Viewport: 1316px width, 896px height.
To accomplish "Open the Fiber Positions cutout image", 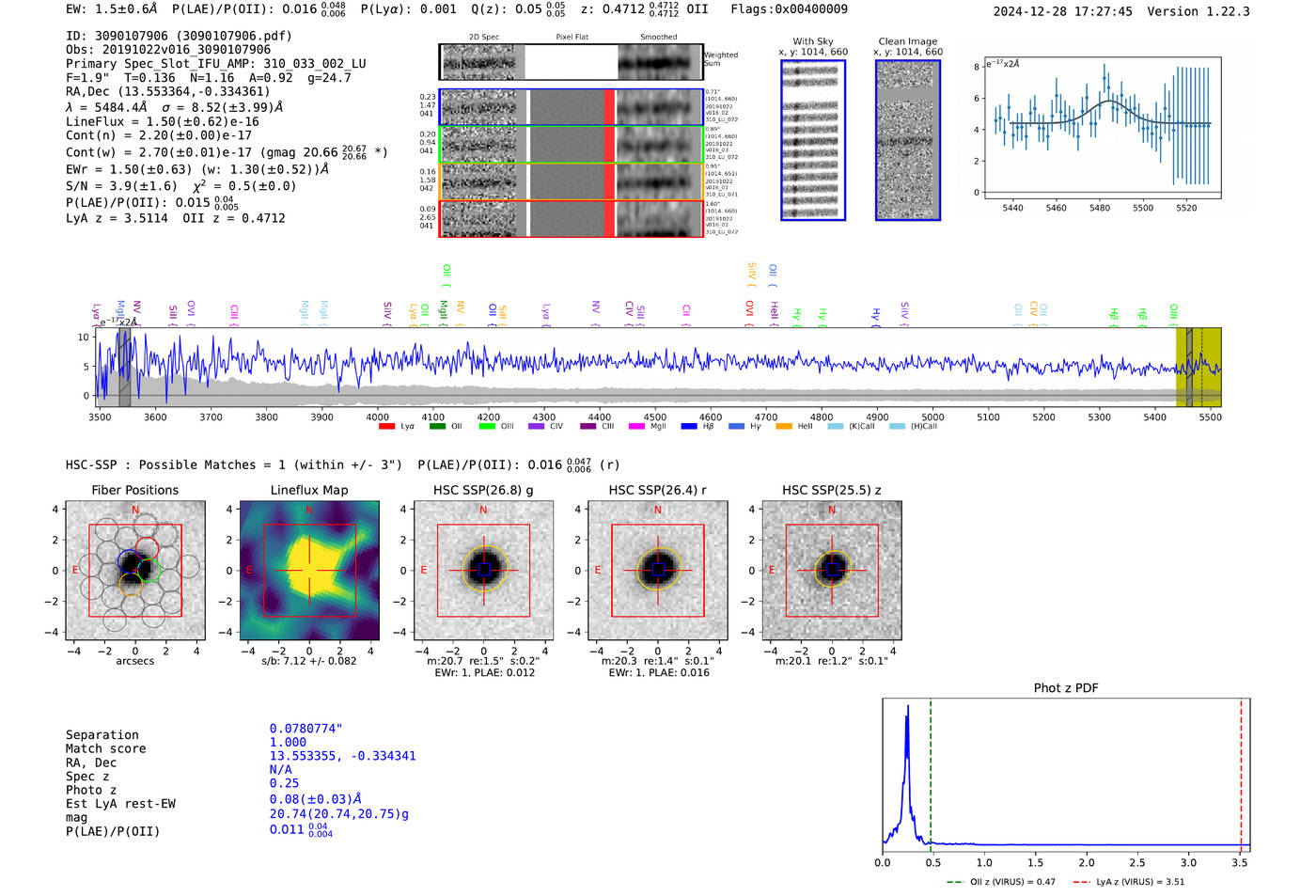I will (135, 571).
